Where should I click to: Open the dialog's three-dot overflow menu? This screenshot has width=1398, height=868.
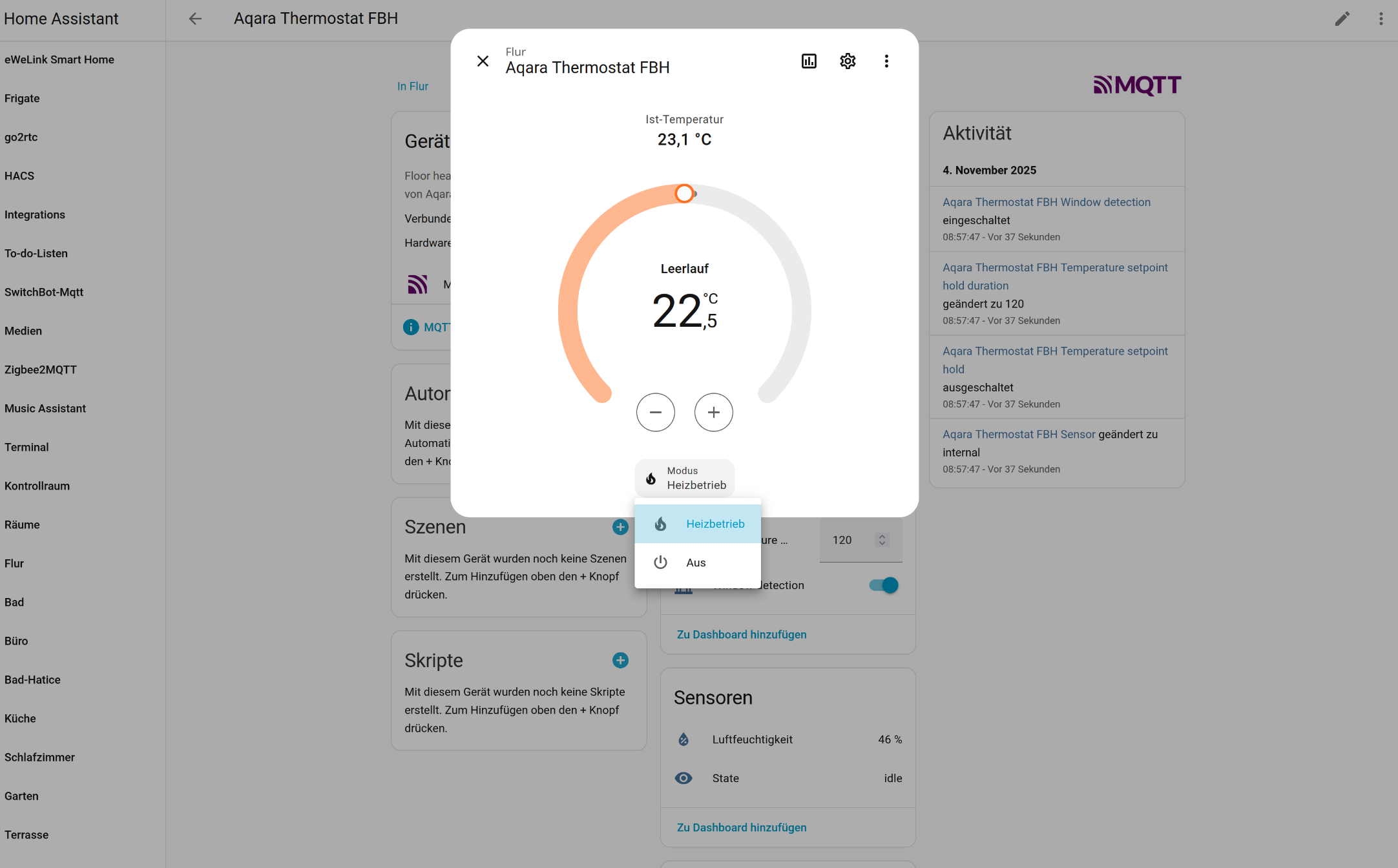click(x=886, y=61)
